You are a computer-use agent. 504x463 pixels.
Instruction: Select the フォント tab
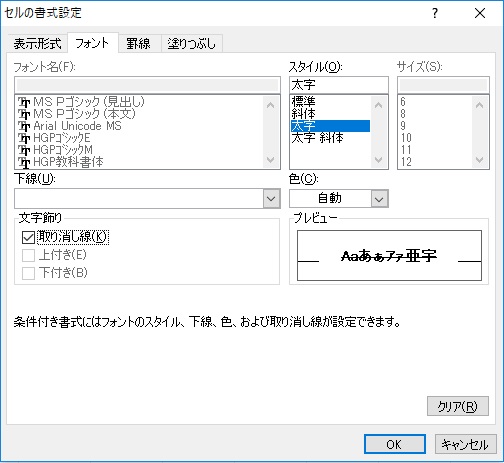click(93, 43)
